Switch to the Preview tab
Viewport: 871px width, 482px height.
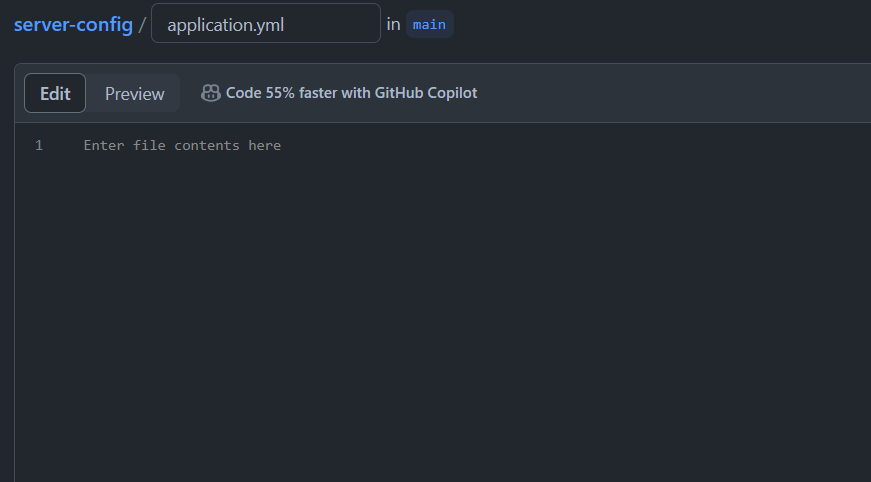[134, 93]
